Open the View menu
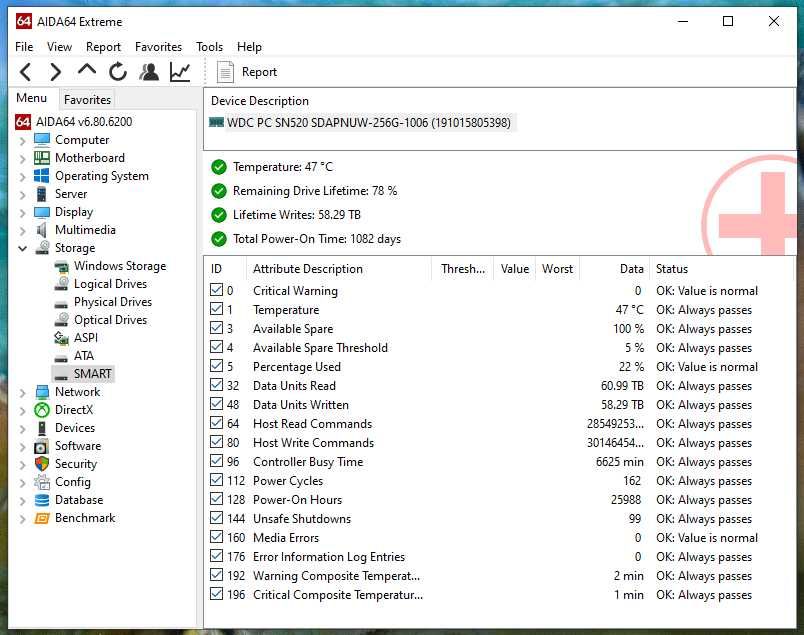The height and width of the screenshot is (635, 804). [x=59, y=47]
